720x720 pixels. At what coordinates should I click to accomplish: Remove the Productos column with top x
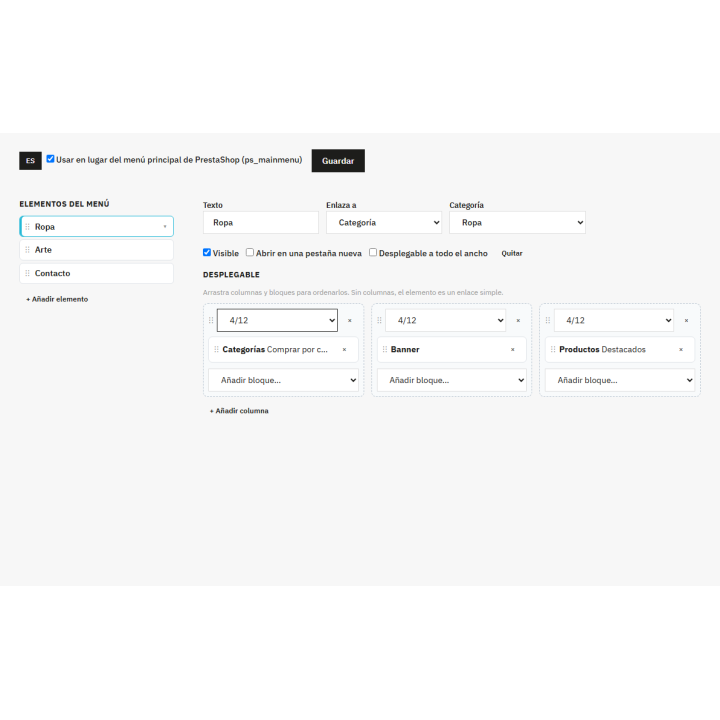click(686, 321)
